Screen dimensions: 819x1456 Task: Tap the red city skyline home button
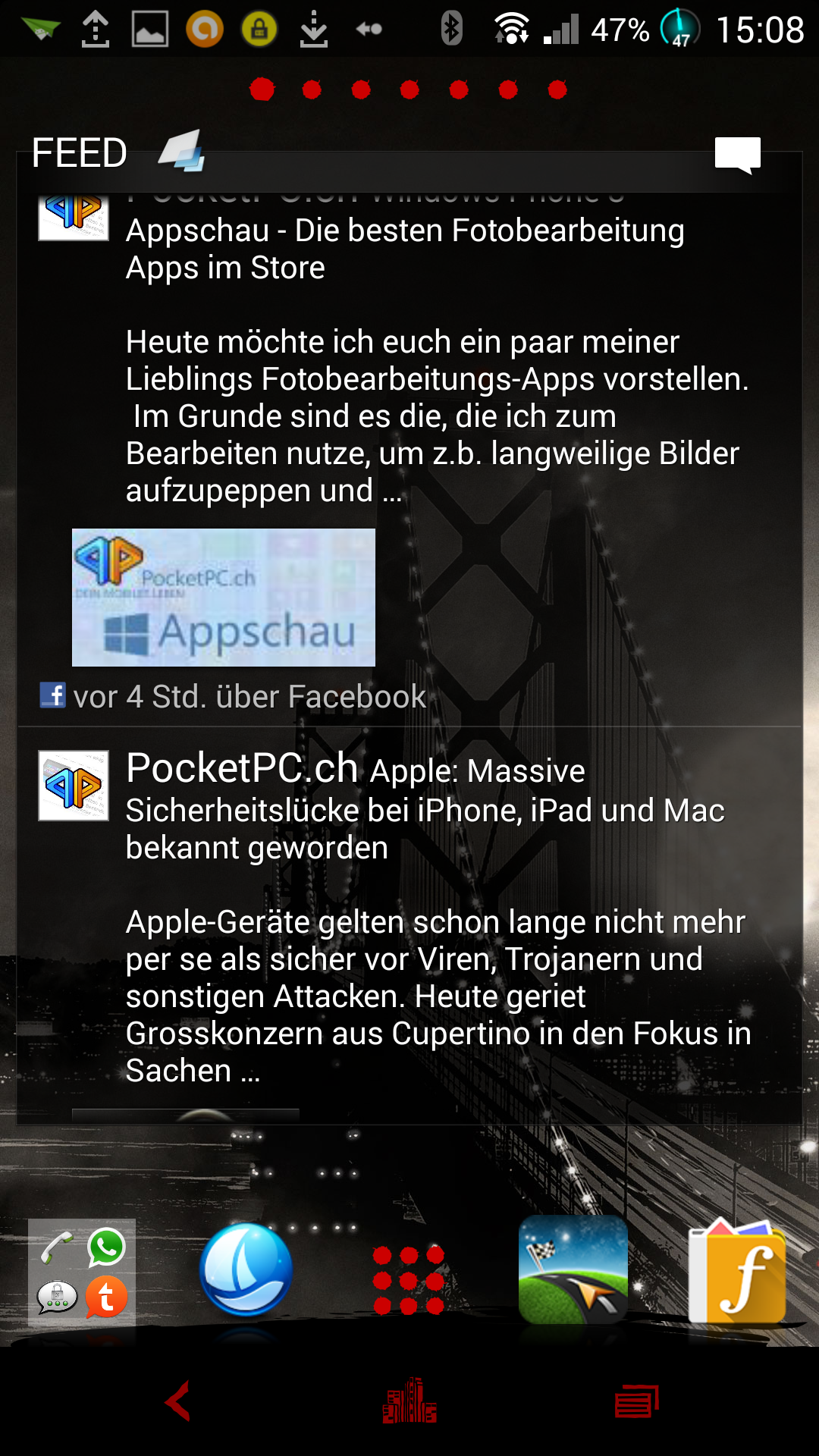click(409, 1401)
